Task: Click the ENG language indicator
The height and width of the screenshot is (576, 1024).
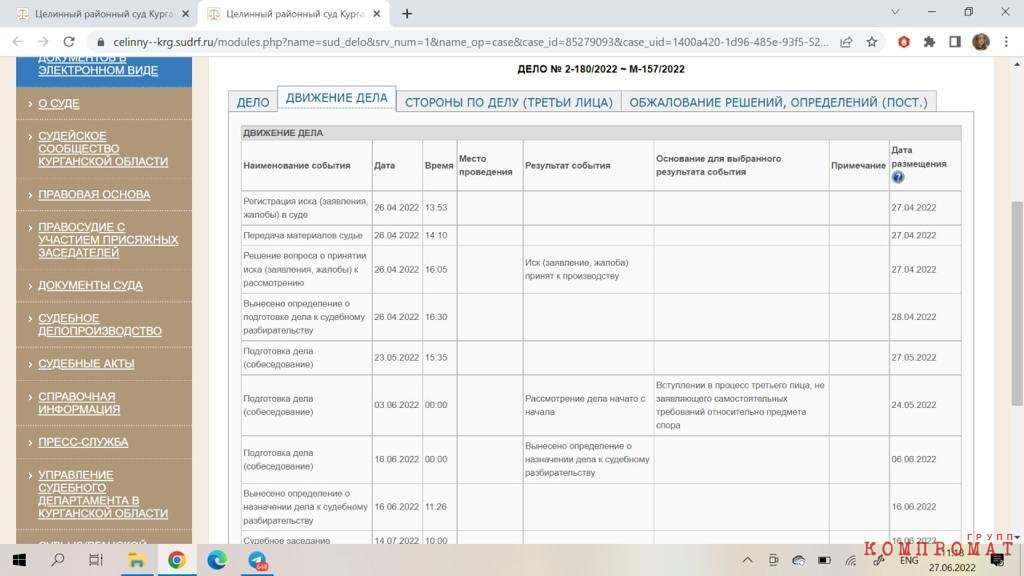Action: 908,560
